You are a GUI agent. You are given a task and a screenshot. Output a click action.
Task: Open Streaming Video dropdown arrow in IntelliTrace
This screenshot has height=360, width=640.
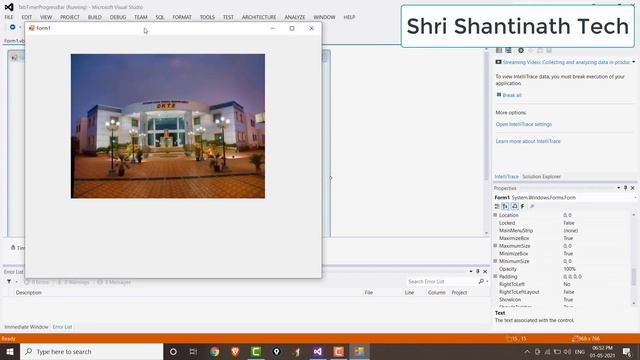coord(633,62)
